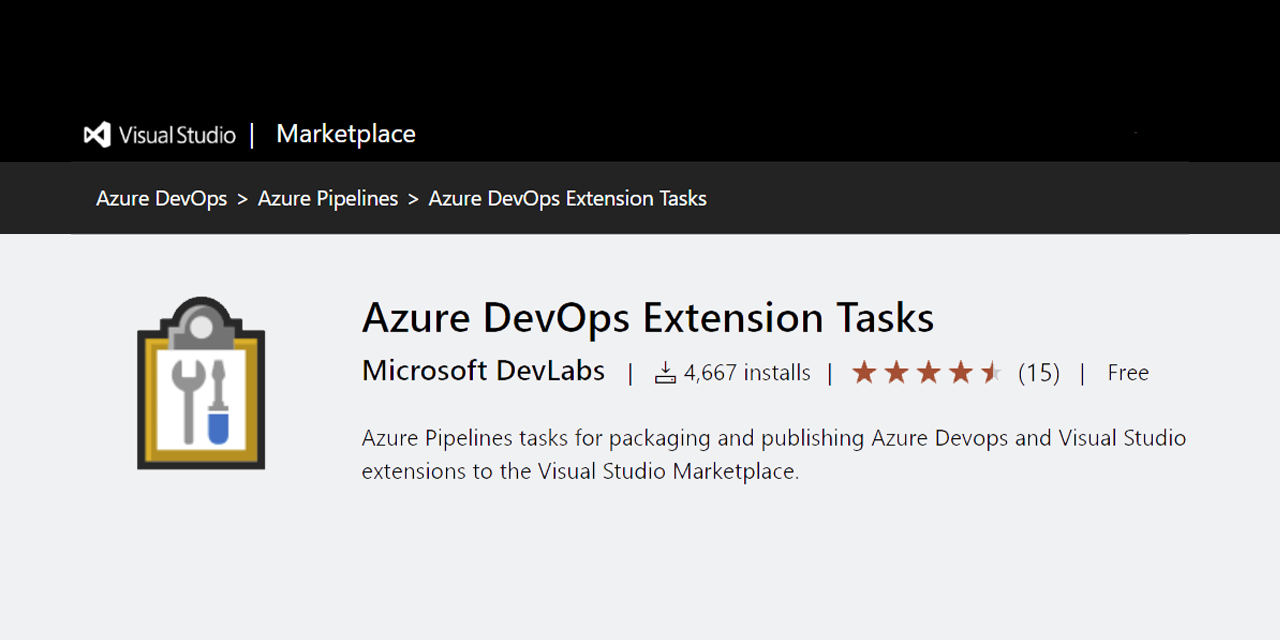Go to Azure DevOps breadcrumb
Viewport: 1280px width, 640px height.
pos(162,198)
